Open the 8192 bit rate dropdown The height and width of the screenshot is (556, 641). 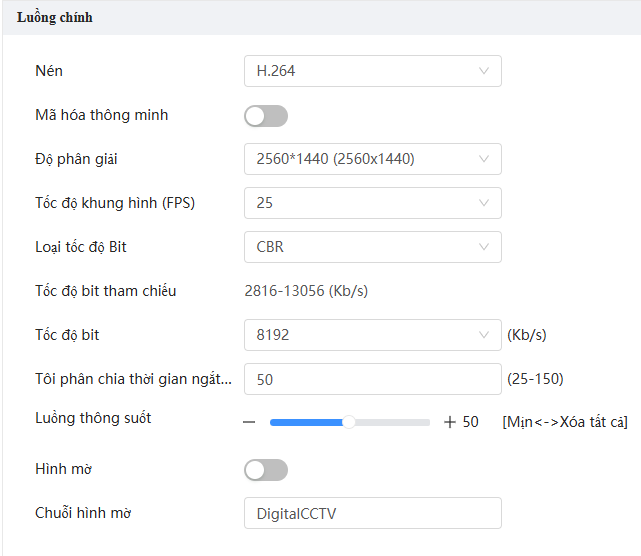point(373,335)
